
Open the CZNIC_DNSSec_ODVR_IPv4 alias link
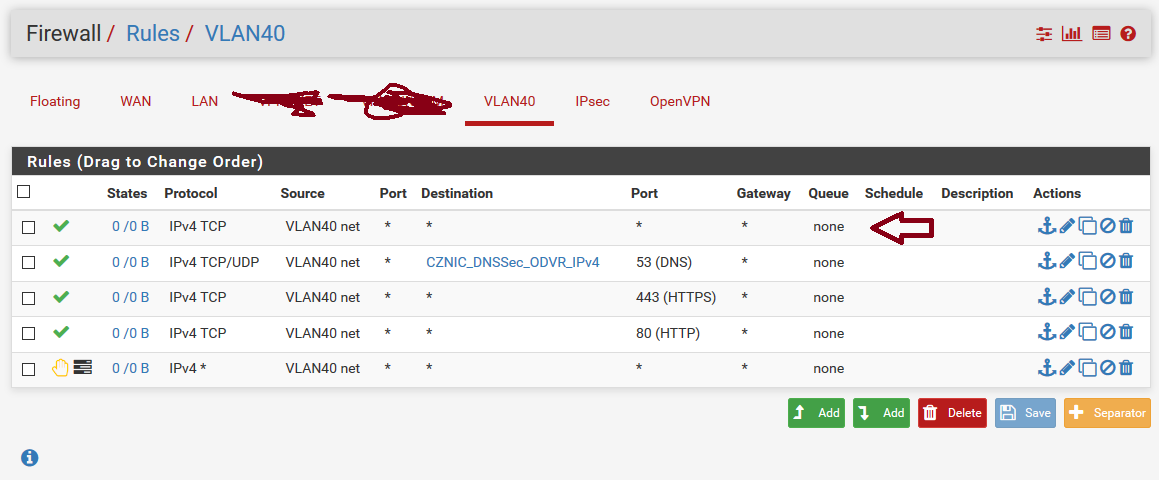512,262
